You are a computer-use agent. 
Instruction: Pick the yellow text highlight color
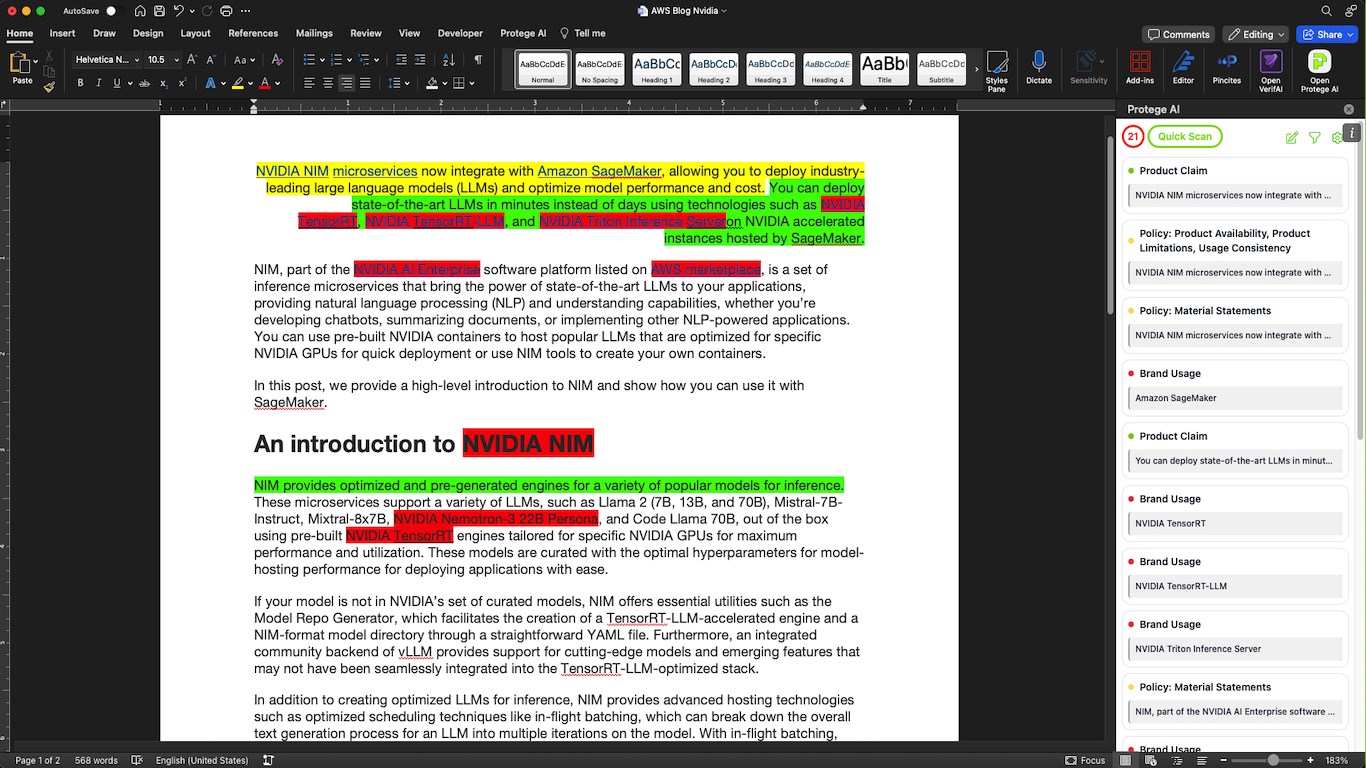pyautogui.click(x=237, y=83)
